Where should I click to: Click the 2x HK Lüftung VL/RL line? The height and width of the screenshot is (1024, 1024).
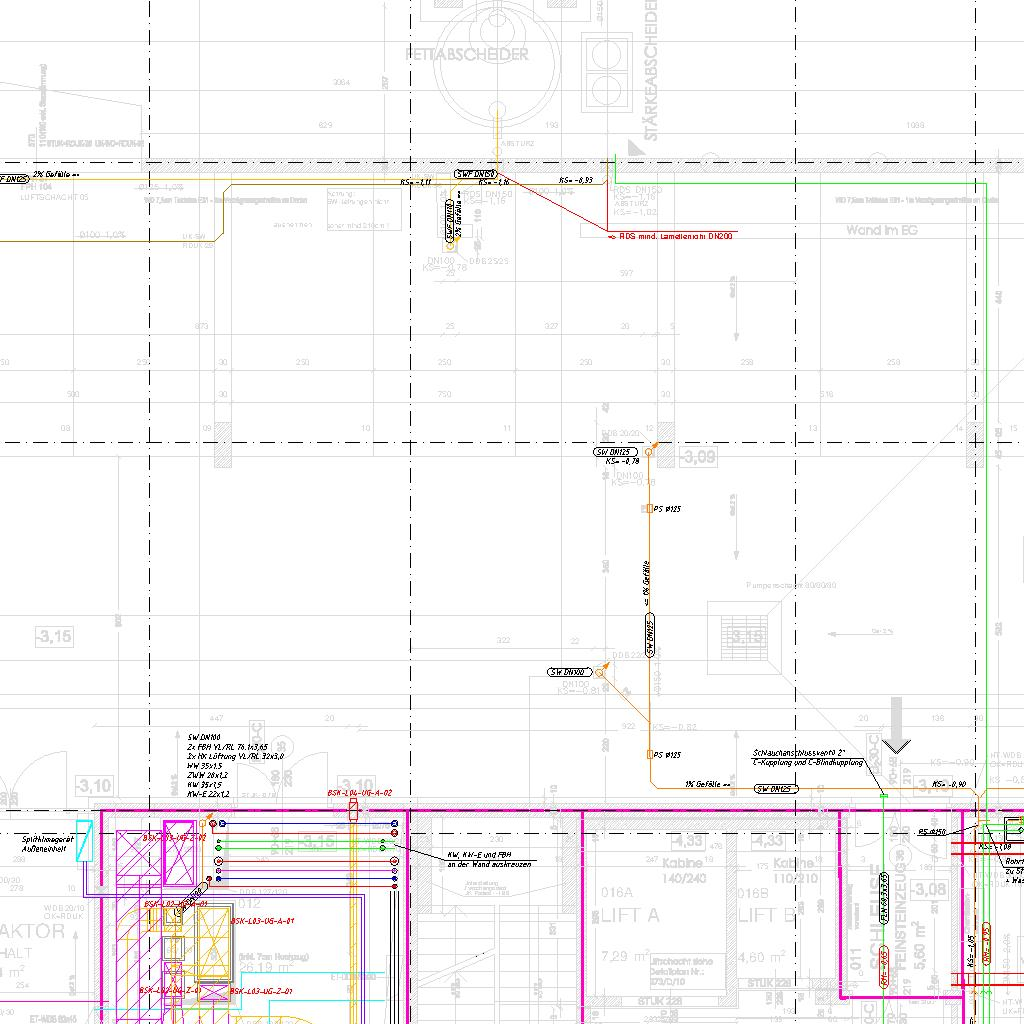(x=235, y=756)
